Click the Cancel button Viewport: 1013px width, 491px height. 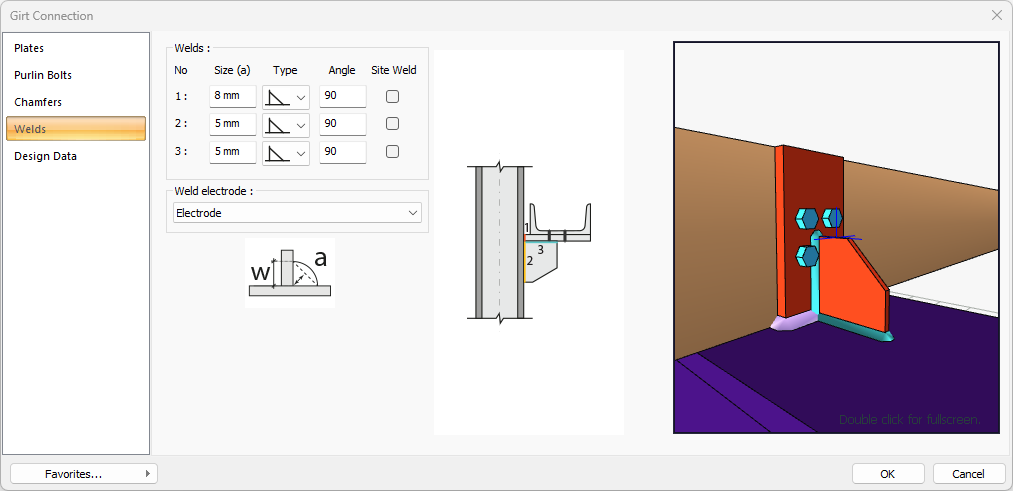click(x=968, y=474)
